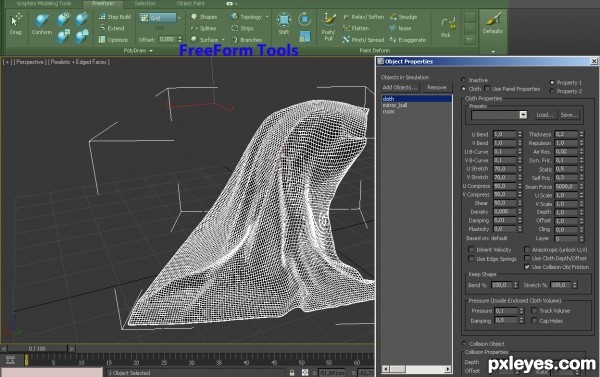Select the Push/Pull brush

coord(328,26)
